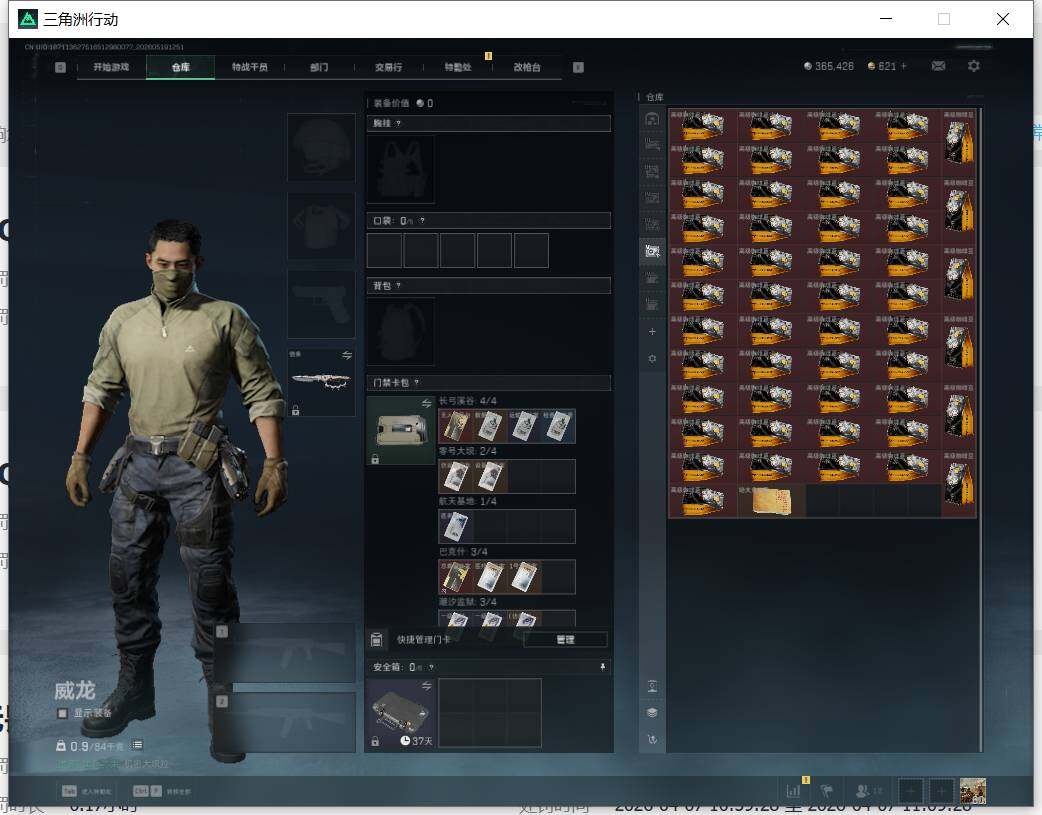This screenshot has height=815, width=1042.
Task: Select first keycard under 巴克什
Action: click(455, 577)
